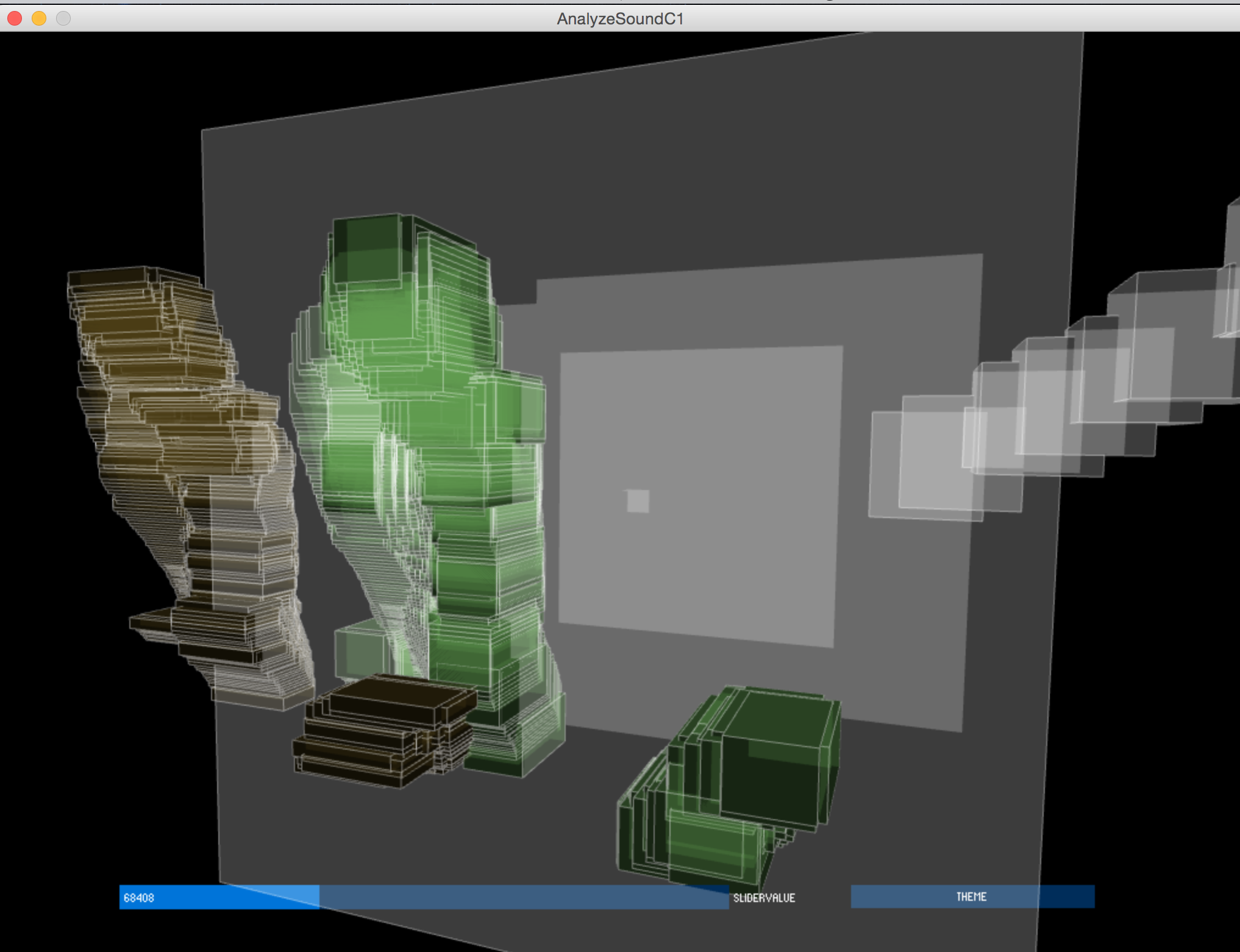The image size is (1240, 952).
Task: Click the unfilled part of the SLIDERVALUE slider
Action: [523, 897]
